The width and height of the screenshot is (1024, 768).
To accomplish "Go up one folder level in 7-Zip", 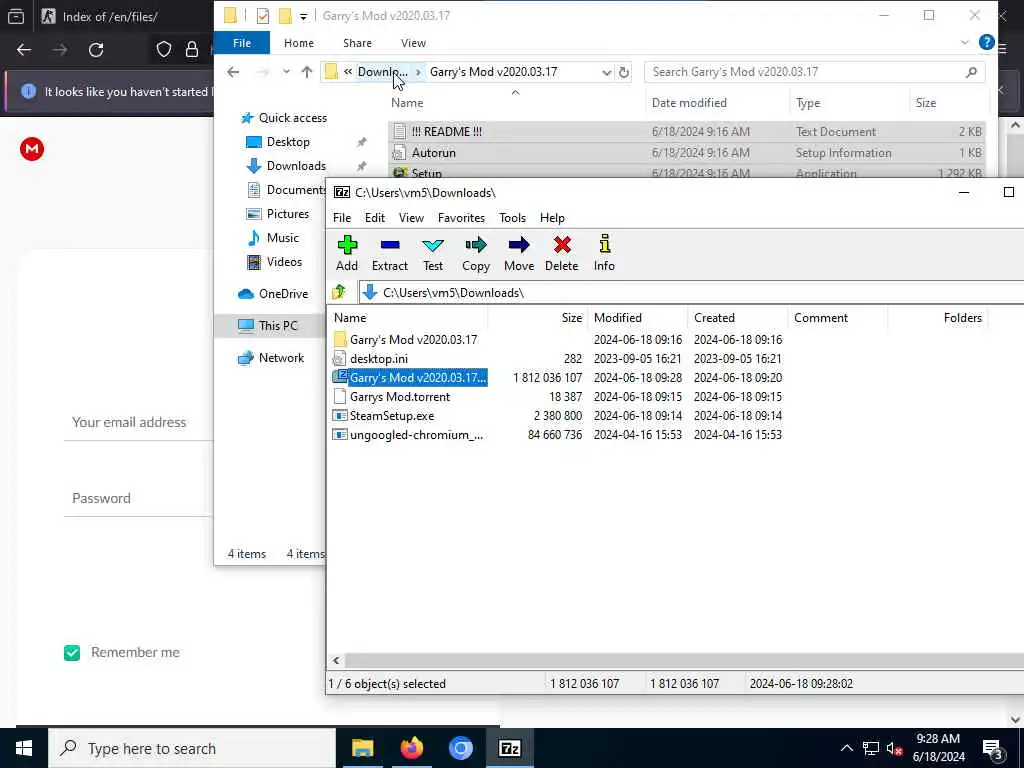I will pos(339,292).
